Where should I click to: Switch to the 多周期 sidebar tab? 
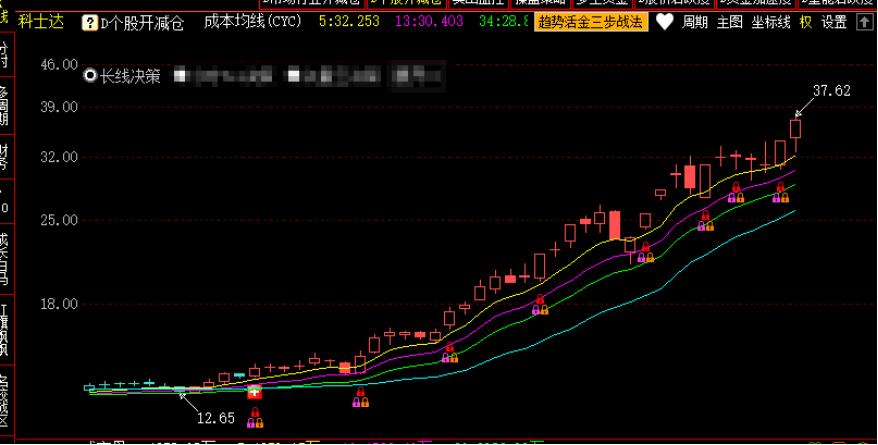pos(5,106)
